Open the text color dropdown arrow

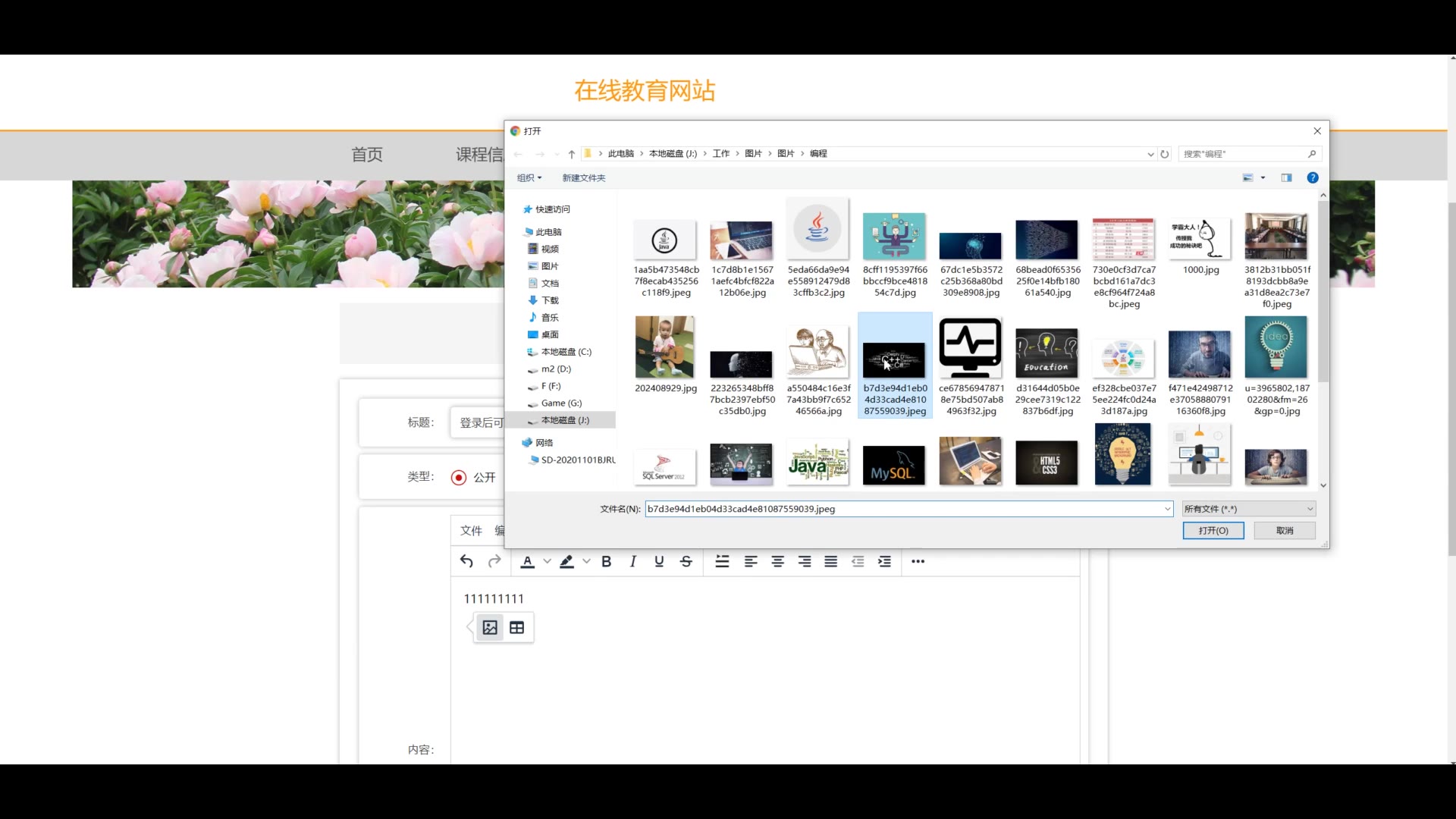547,561
